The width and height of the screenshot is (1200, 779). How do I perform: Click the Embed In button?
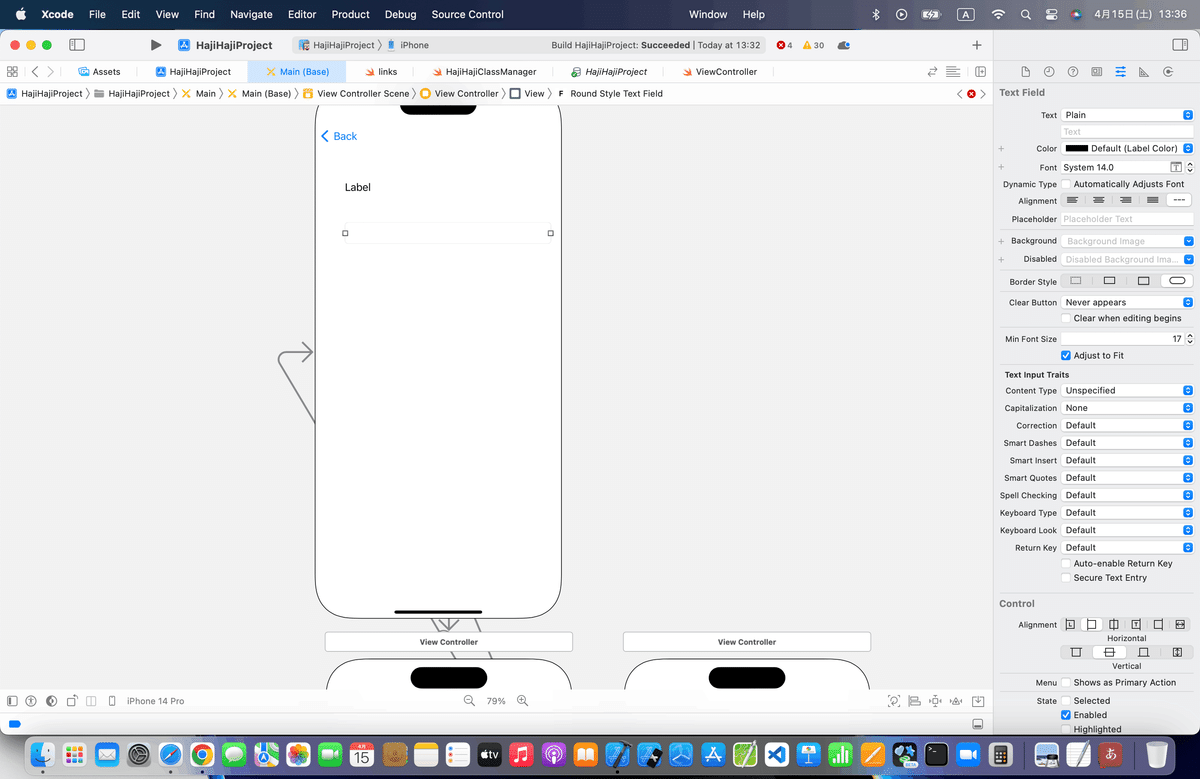click(x=978, y=701)
